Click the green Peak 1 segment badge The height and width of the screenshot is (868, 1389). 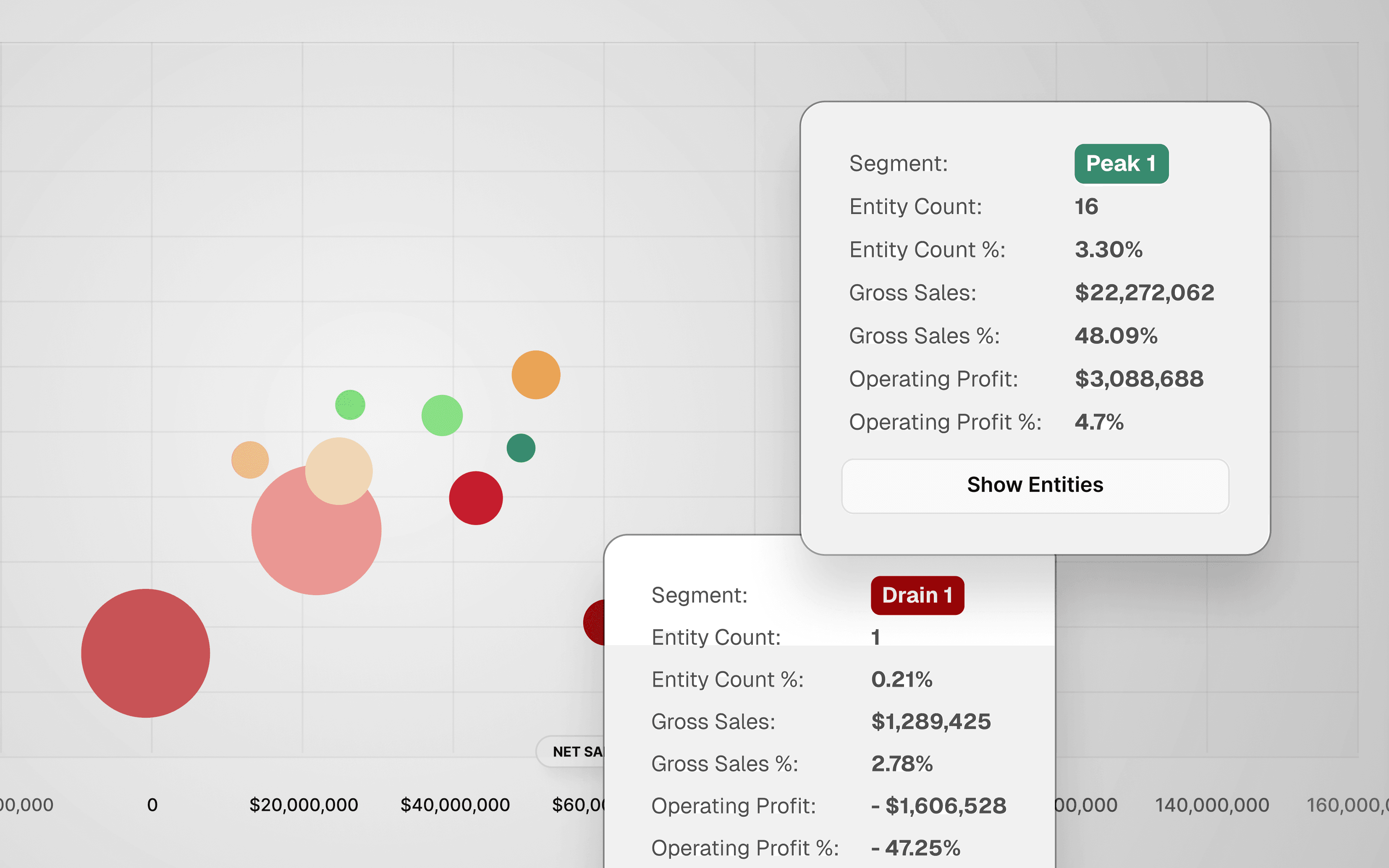(x=1121, y=164)
